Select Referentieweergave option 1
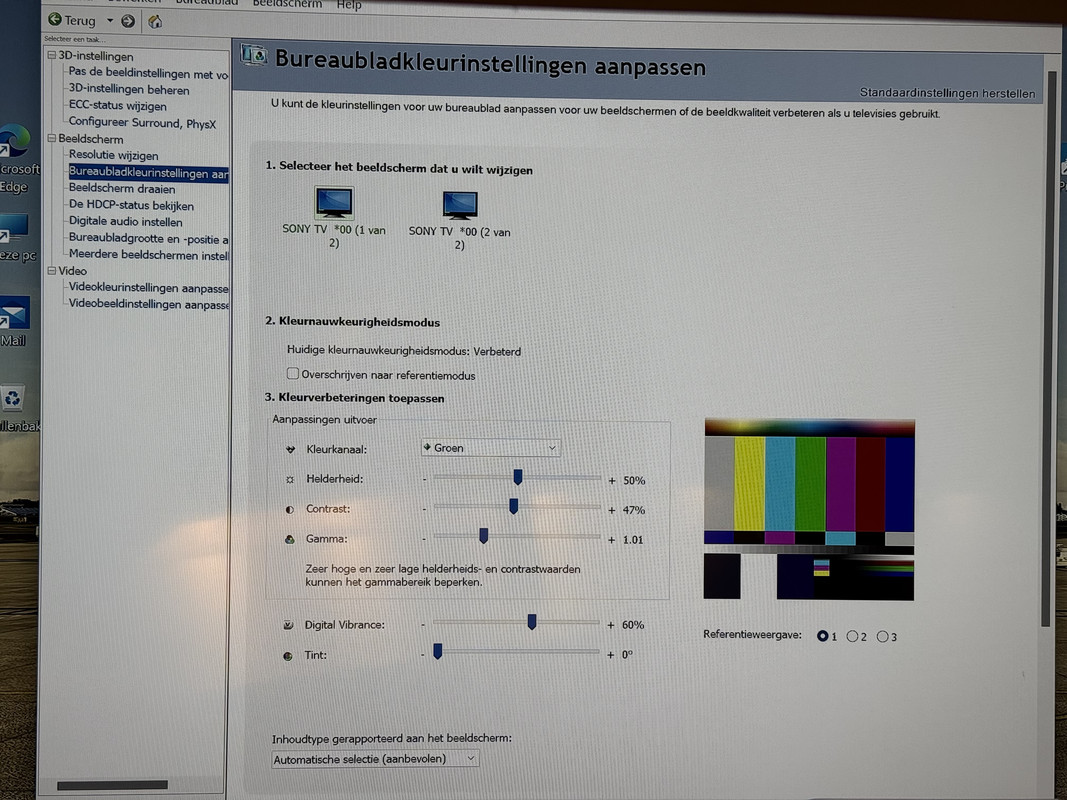Viewport: 1067px width, 800px height. [x=823, y=636]
